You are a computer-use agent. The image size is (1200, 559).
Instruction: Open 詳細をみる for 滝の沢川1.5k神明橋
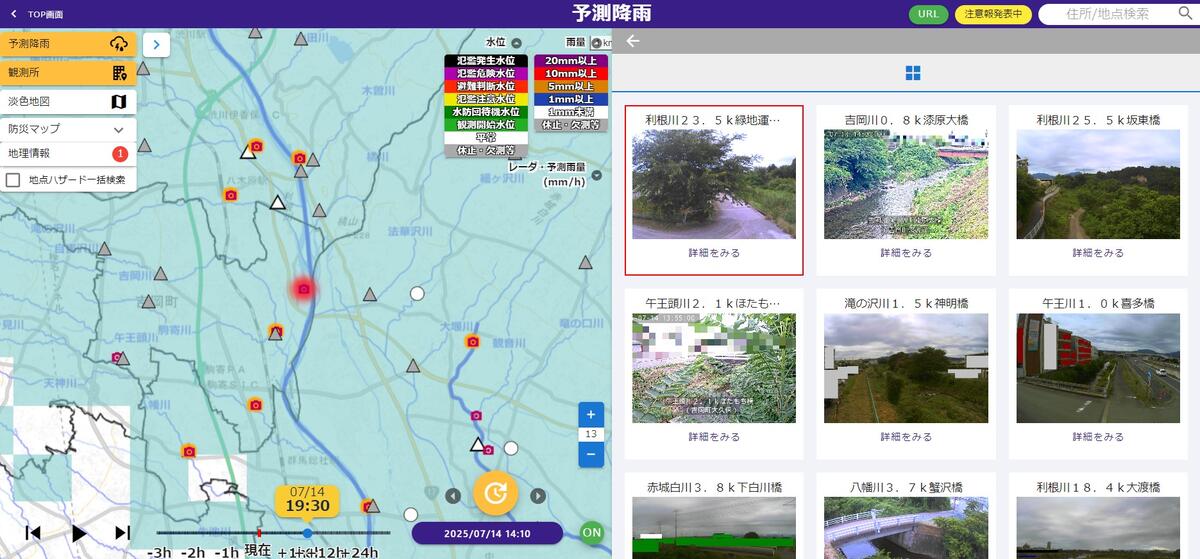(x=906, y=437)
